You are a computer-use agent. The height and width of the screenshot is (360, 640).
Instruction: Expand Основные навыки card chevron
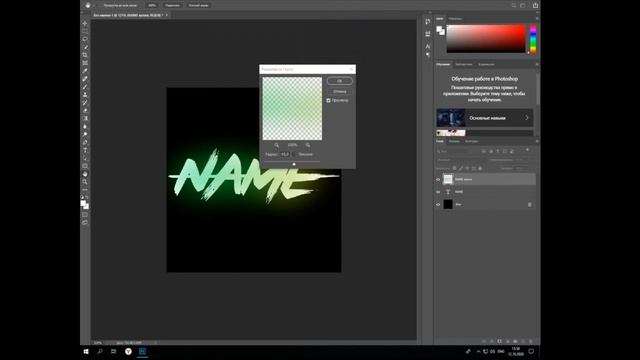527,118
